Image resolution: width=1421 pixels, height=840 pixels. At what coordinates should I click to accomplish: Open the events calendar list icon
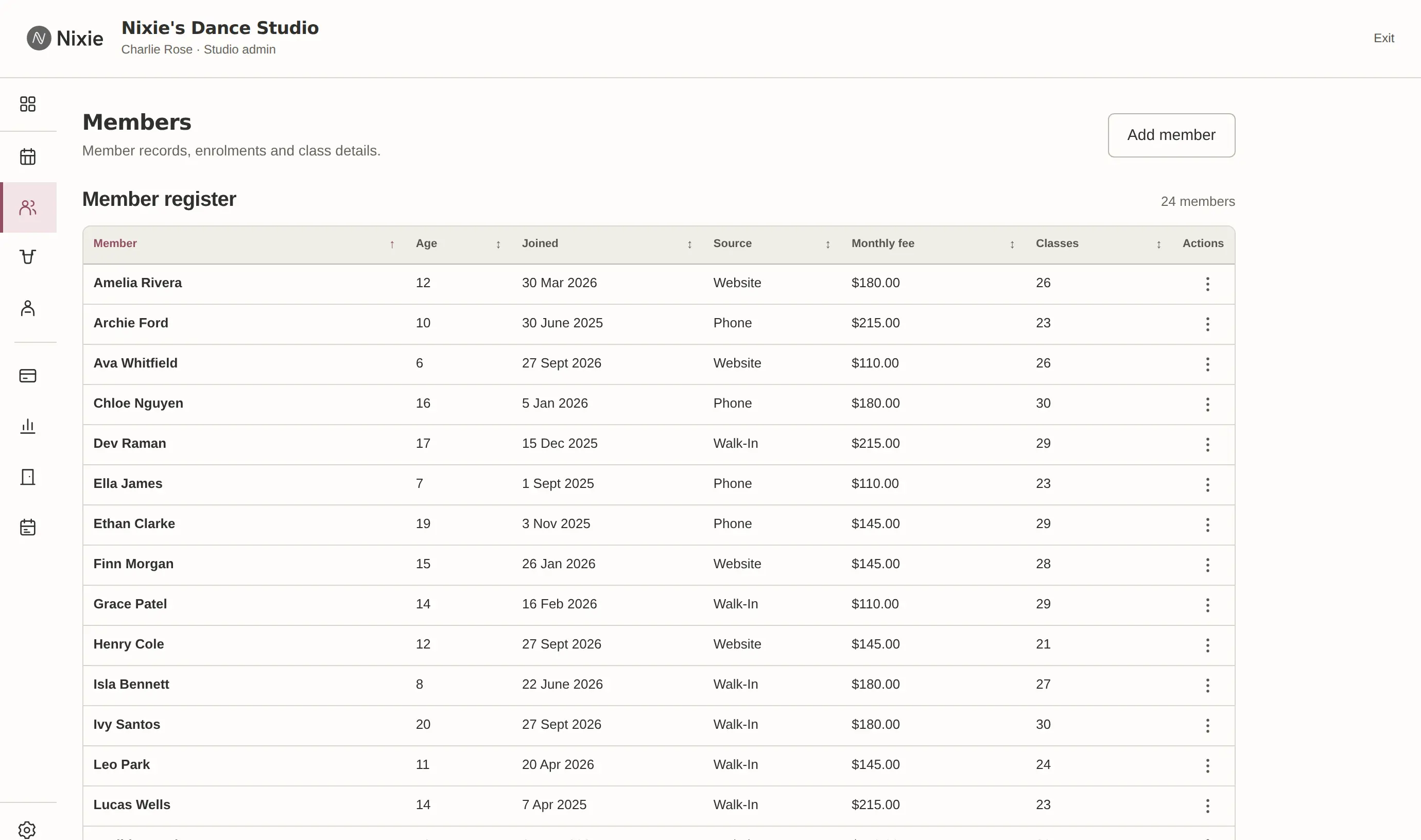[x=28, y=528]
